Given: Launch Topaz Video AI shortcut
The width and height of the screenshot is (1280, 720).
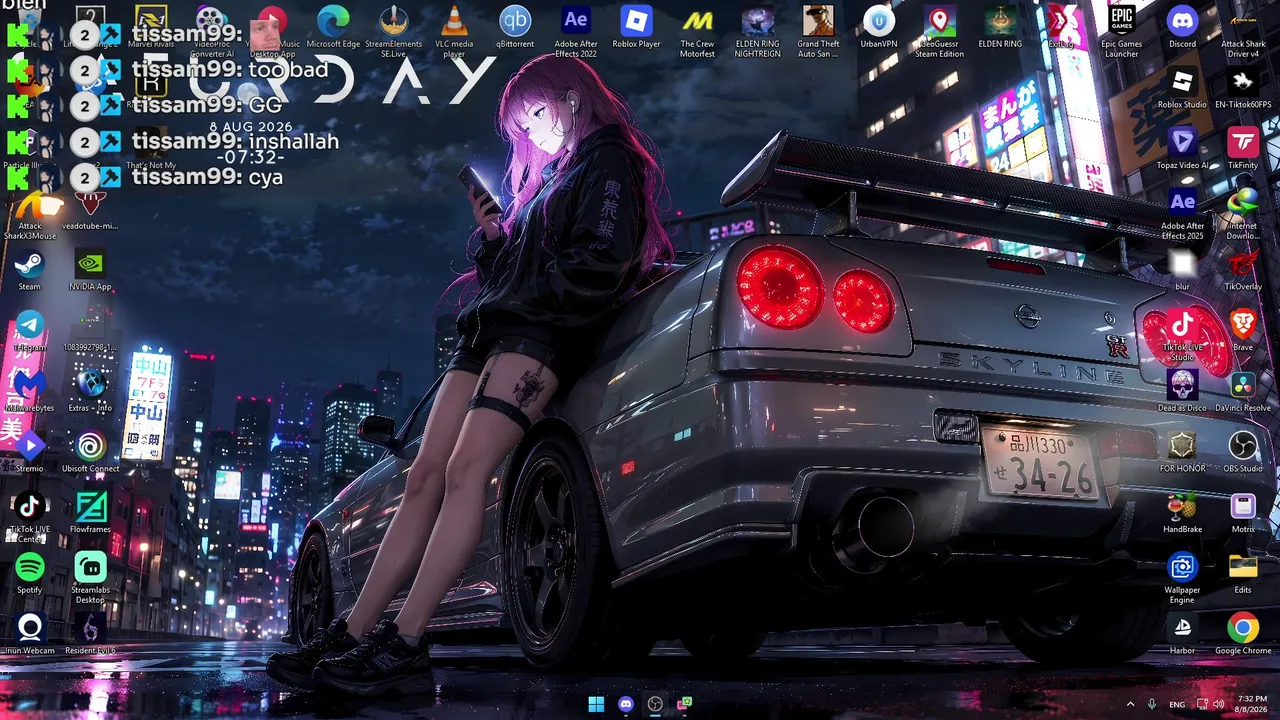Looking at the screenshot, I should [1182, 149].
